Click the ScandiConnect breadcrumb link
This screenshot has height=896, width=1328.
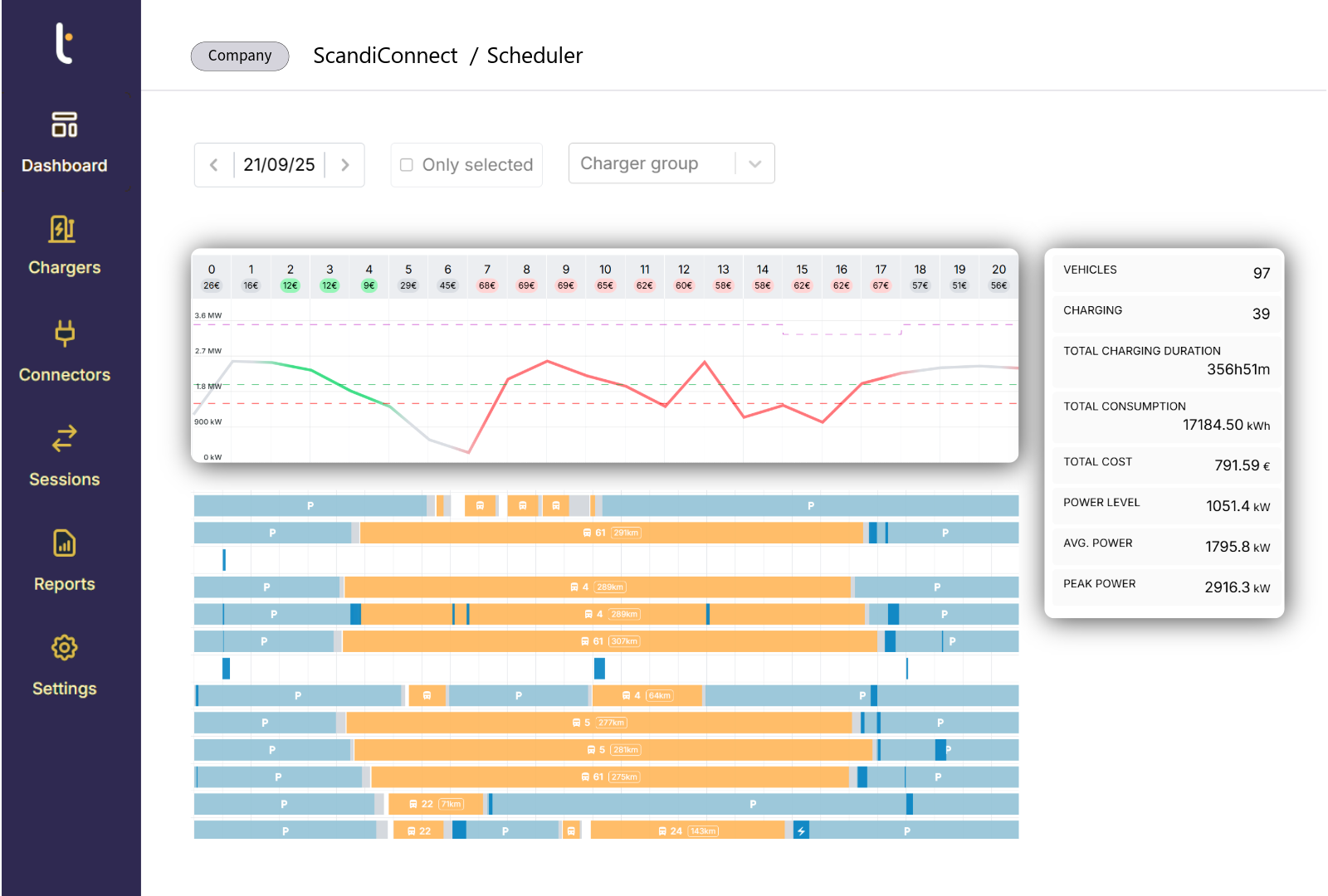pos(385,56)
